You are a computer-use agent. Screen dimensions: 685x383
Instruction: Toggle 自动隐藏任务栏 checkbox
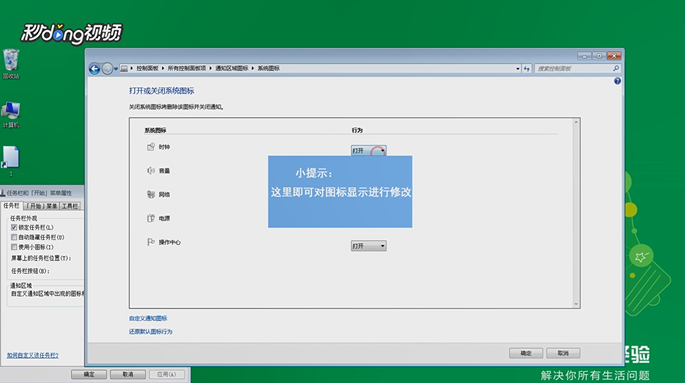tap(14, 237)
